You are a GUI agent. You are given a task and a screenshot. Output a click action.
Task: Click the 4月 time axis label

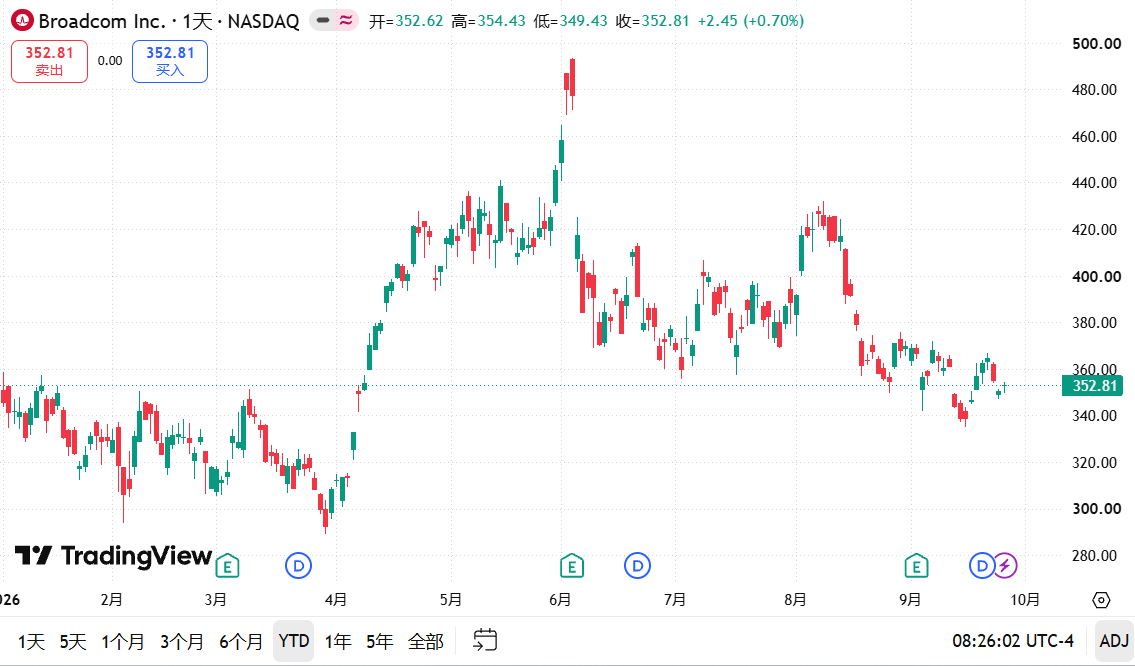point(336,600)
